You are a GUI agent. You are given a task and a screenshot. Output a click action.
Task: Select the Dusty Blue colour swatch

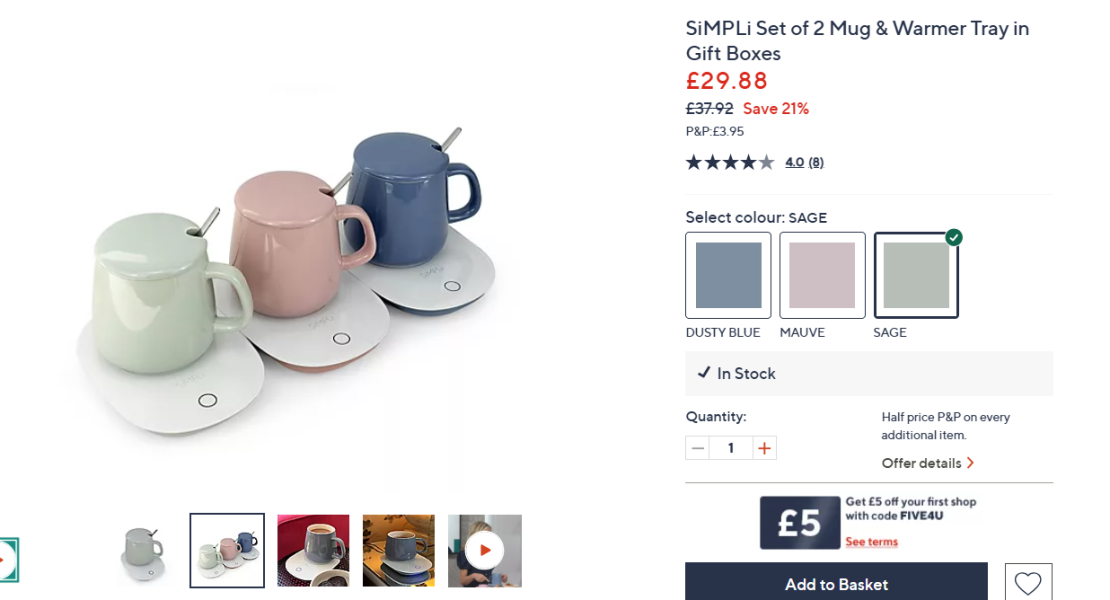click(x=728, y=275)
